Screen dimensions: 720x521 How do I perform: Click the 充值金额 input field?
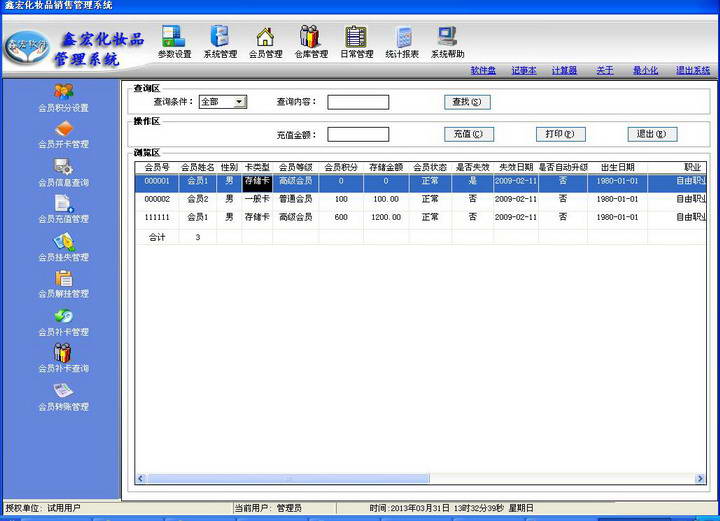click(358, 134)
